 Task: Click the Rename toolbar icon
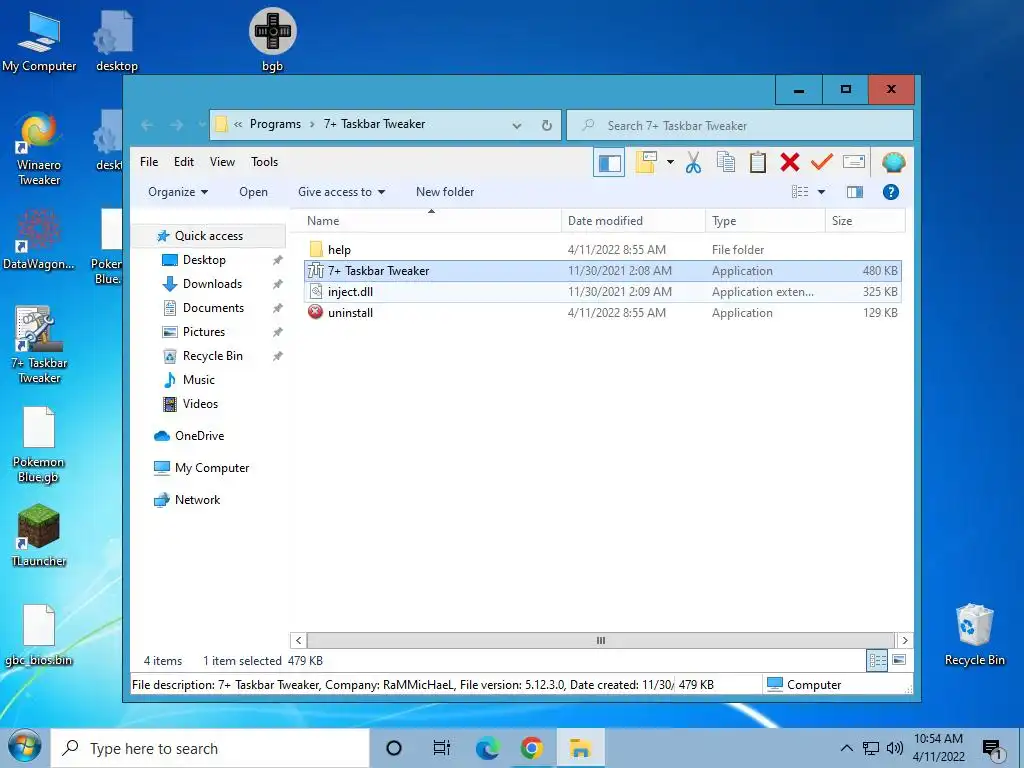tap(854, 161)
